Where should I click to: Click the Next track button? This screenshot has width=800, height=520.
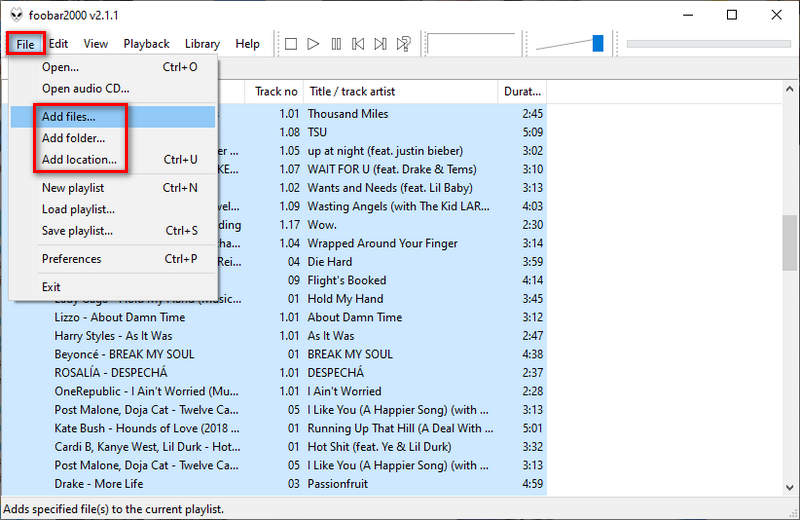[x=380, y=44]
